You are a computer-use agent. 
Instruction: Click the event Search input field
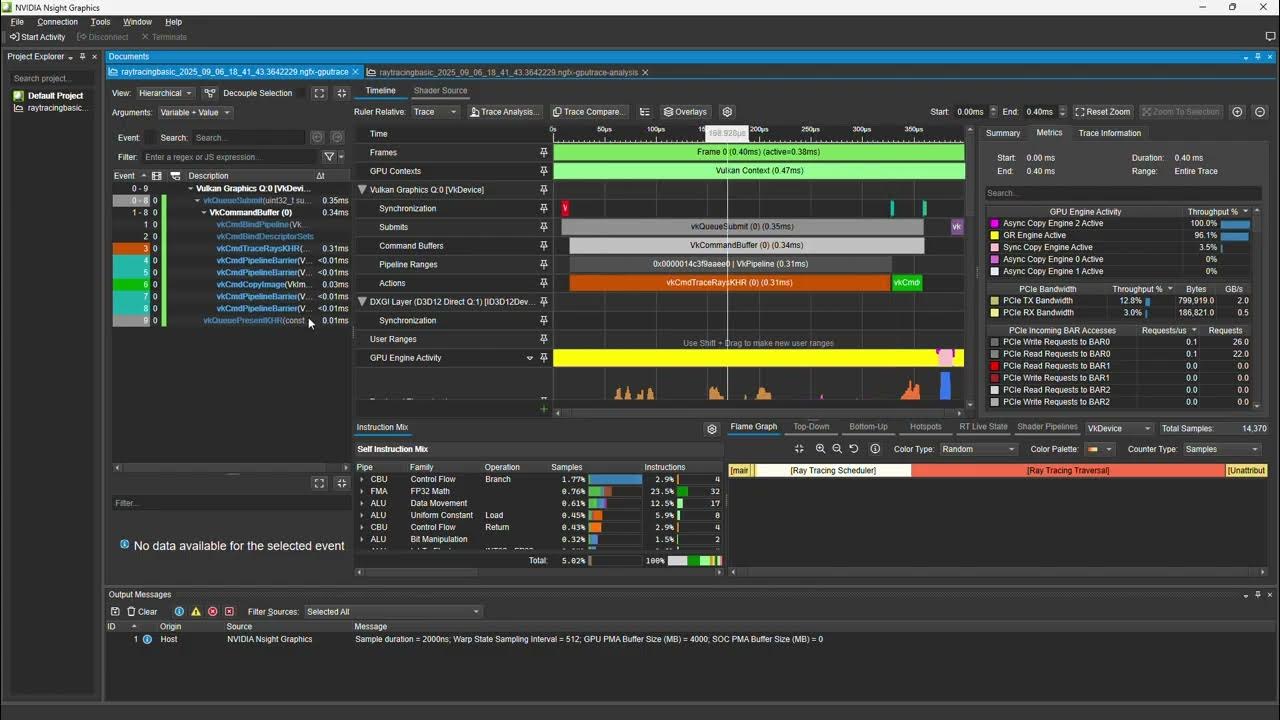pyautogui.click(x=248, y=138)
